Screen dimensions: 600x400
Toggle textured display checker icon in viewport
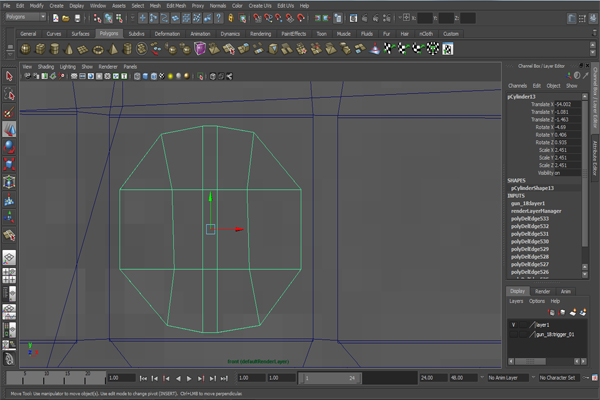pos(162,76)
